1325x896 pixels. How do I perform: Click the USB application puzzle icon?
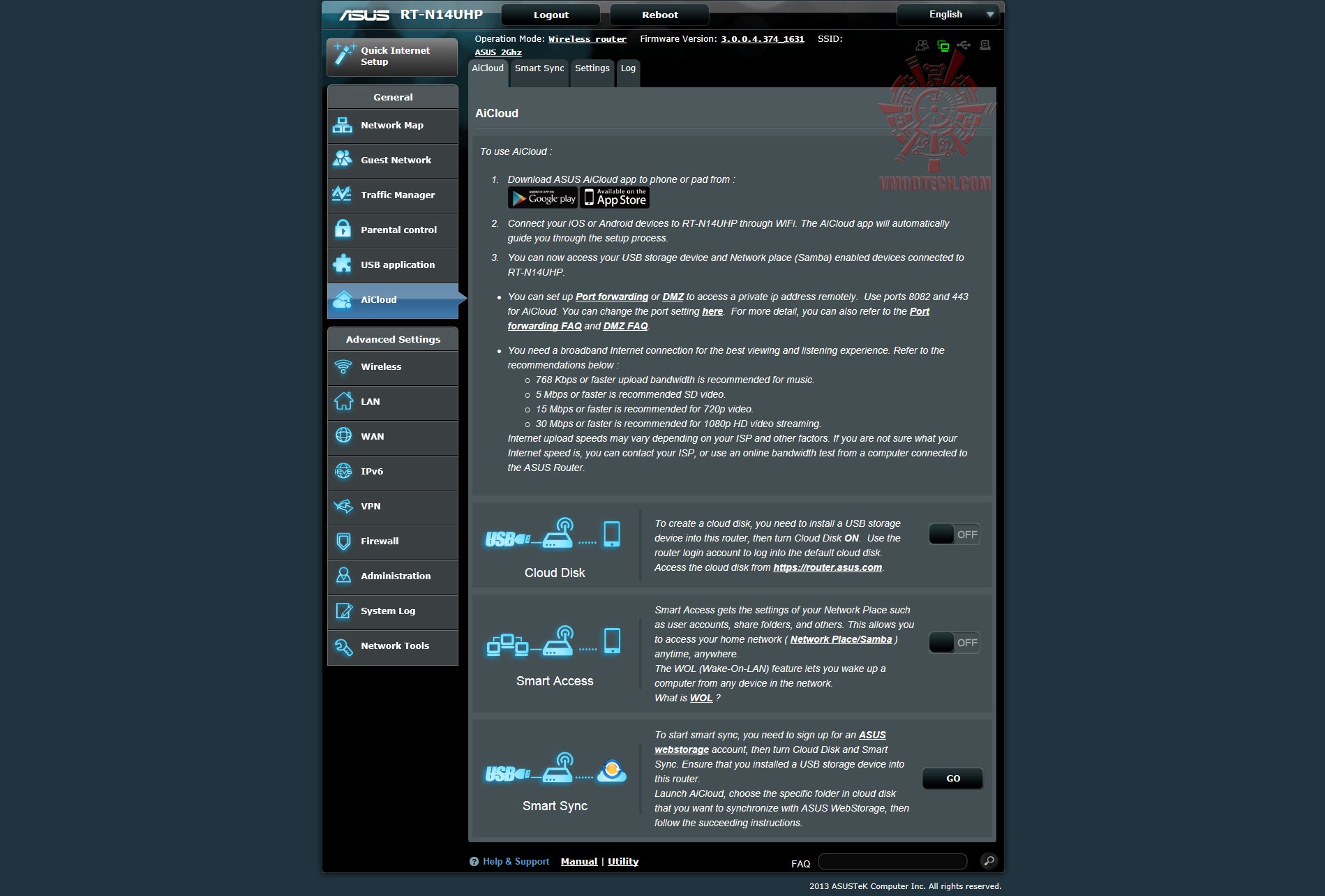coord(343,264)
